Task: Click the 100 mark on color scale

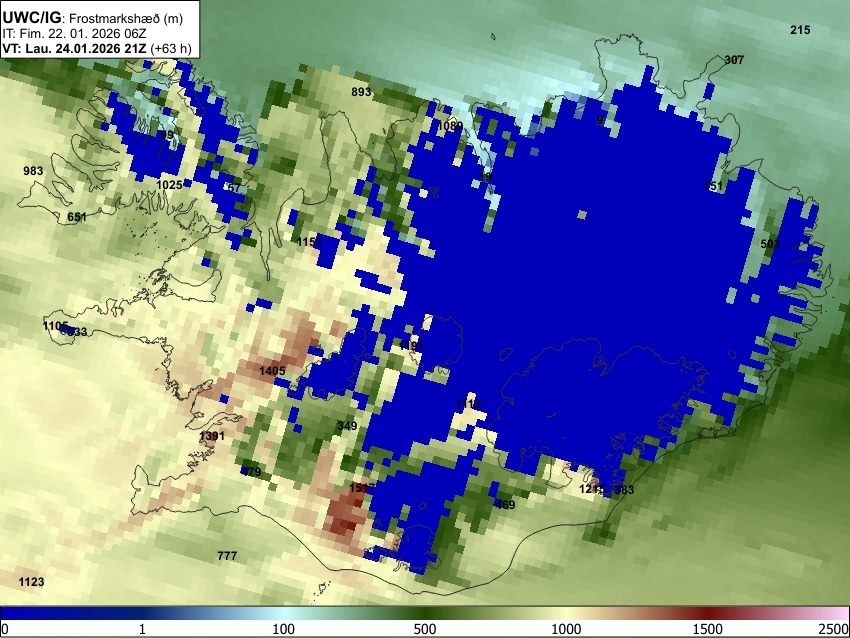Action: (x=283, y=629)
